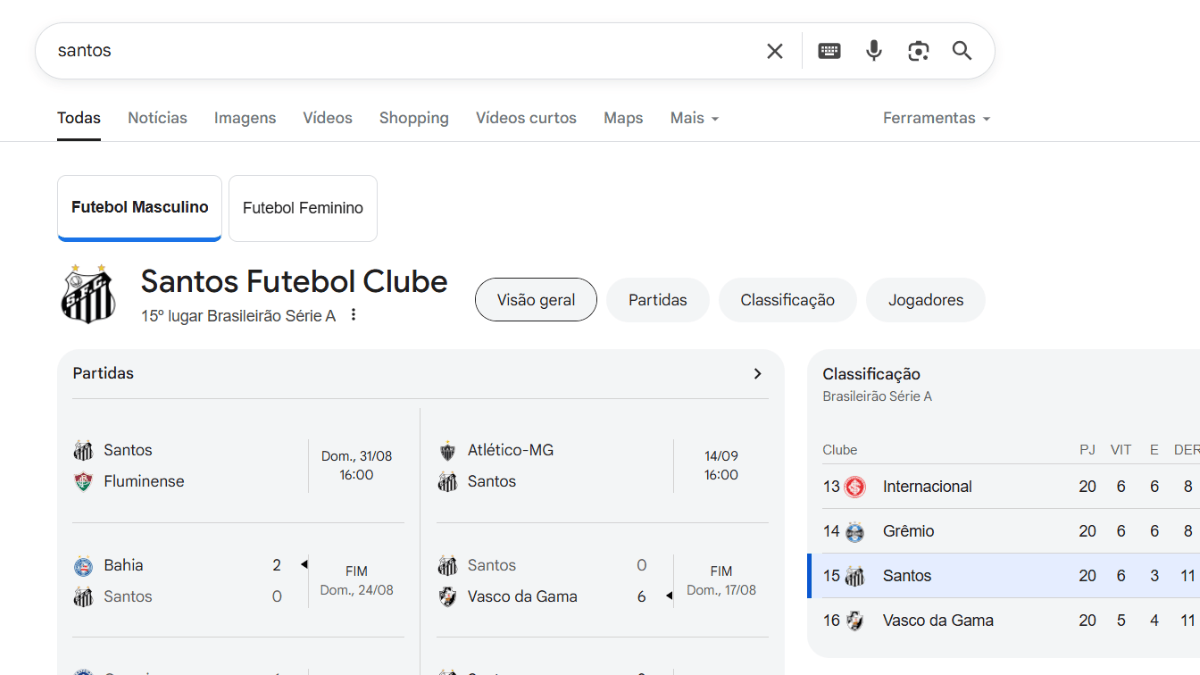Image resolution: width=1200 pixels, height=675 pixels.
Task: Open the Imagens results tab
Action: [x=245, y=118]
